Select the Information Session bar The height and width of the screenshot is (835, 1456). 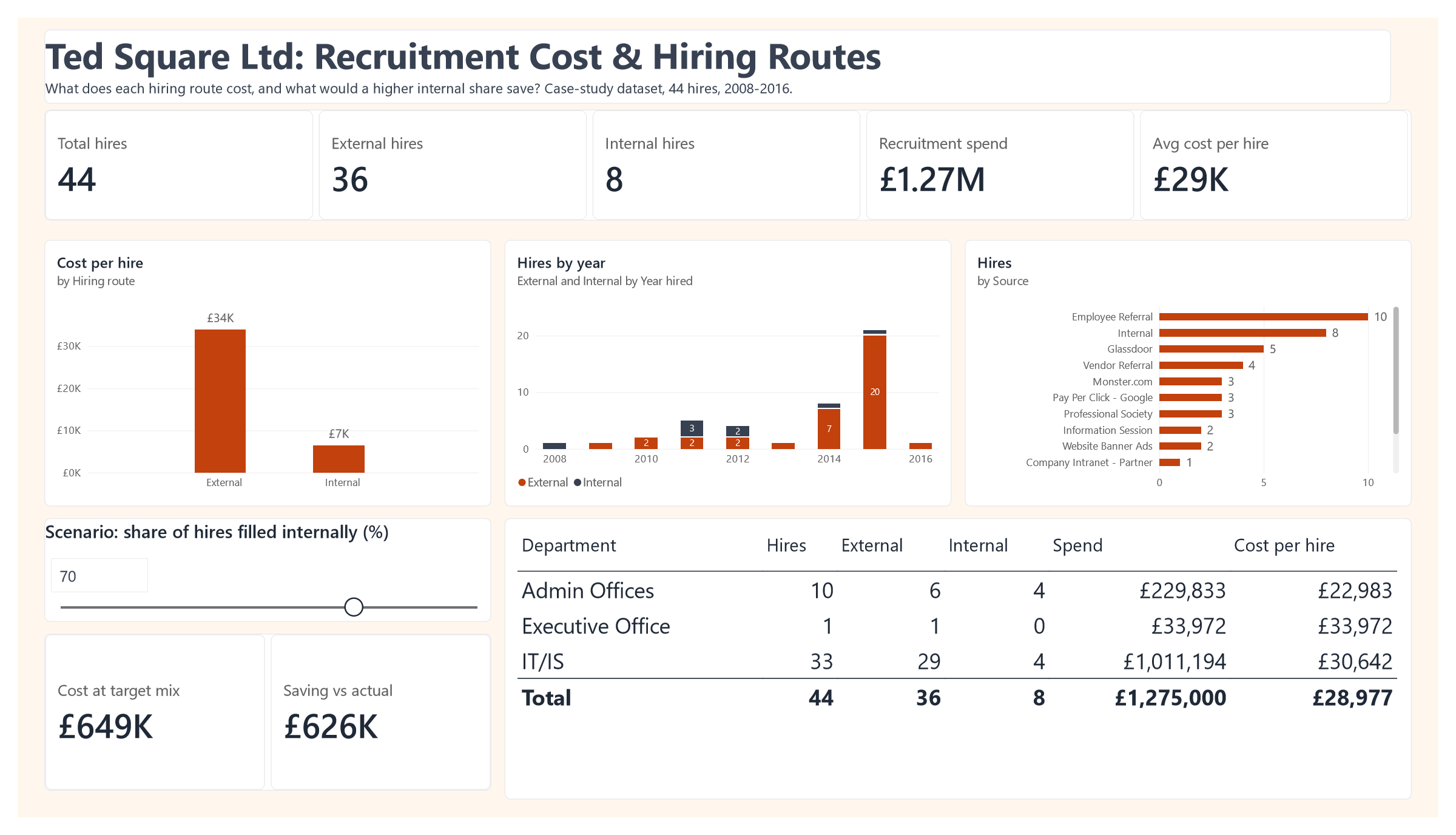tap(1180, 430)
